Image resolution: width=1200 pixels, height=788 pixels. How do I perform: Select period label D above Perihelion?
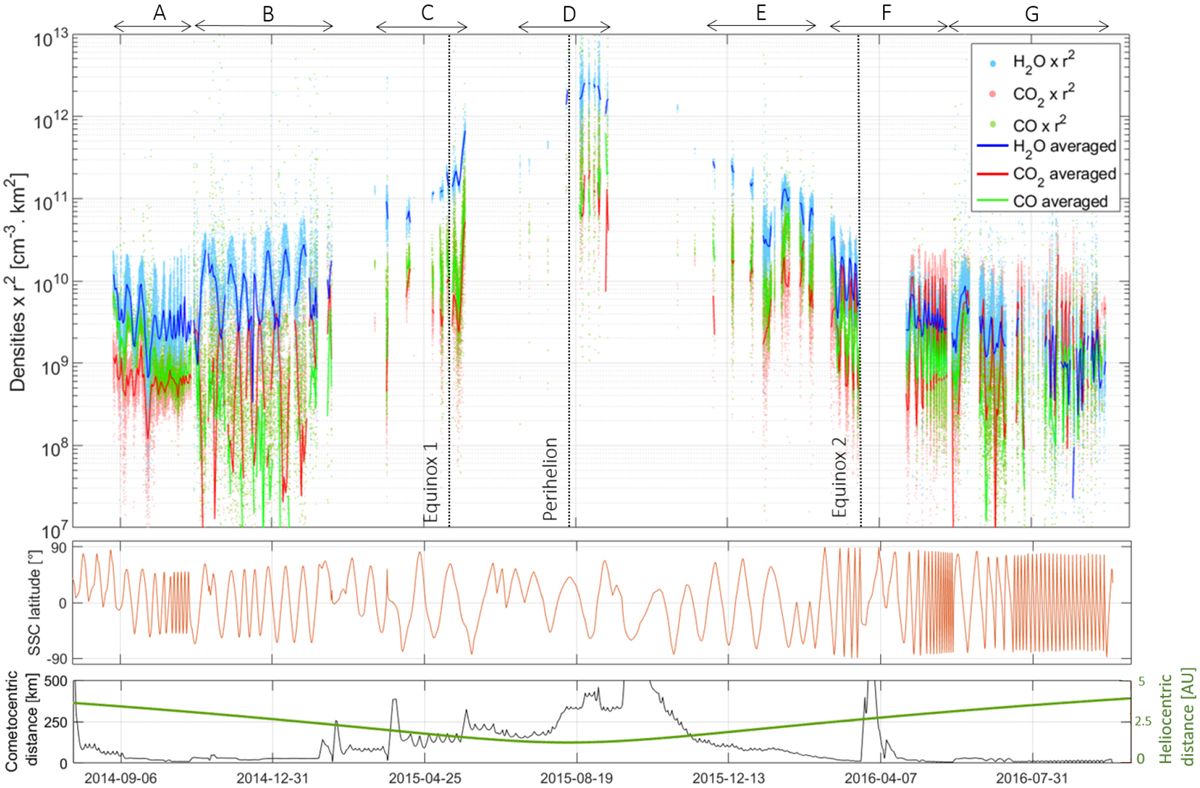[x=569, y=14]
